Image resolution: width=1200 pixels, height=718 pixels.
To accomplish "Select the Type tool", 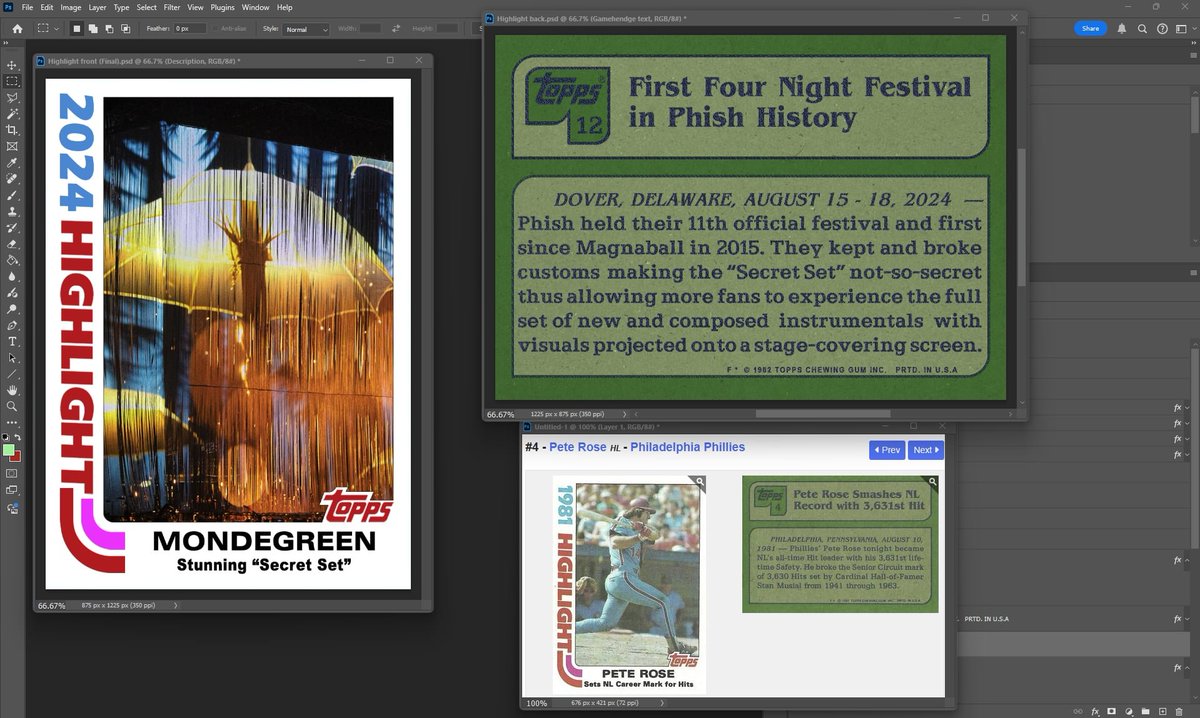I will point(12,341).
